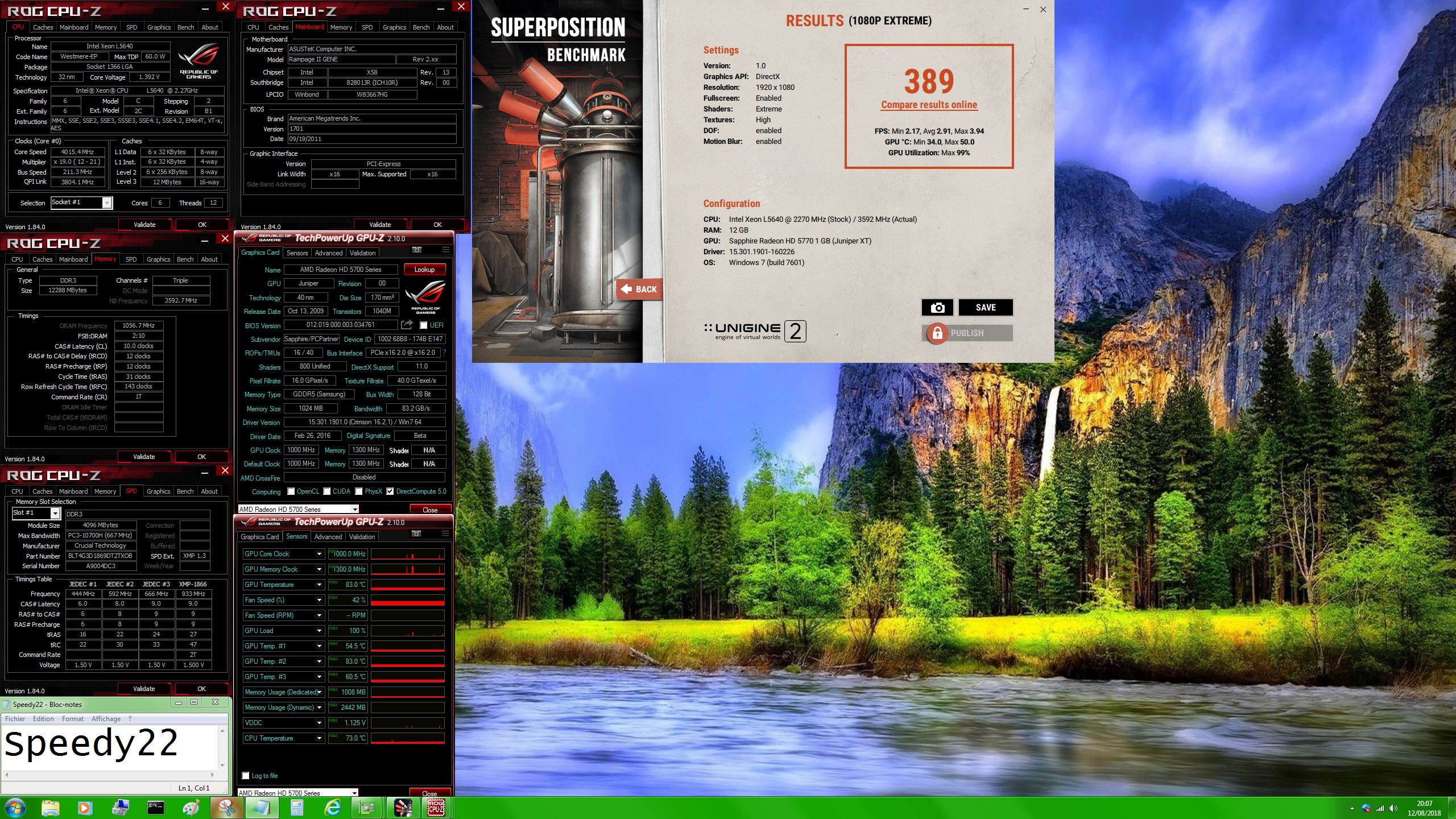Switch to Notepad taskbar button
Image resolution: width=1456 pixels, height=819 pixels.
click(262, 808)
